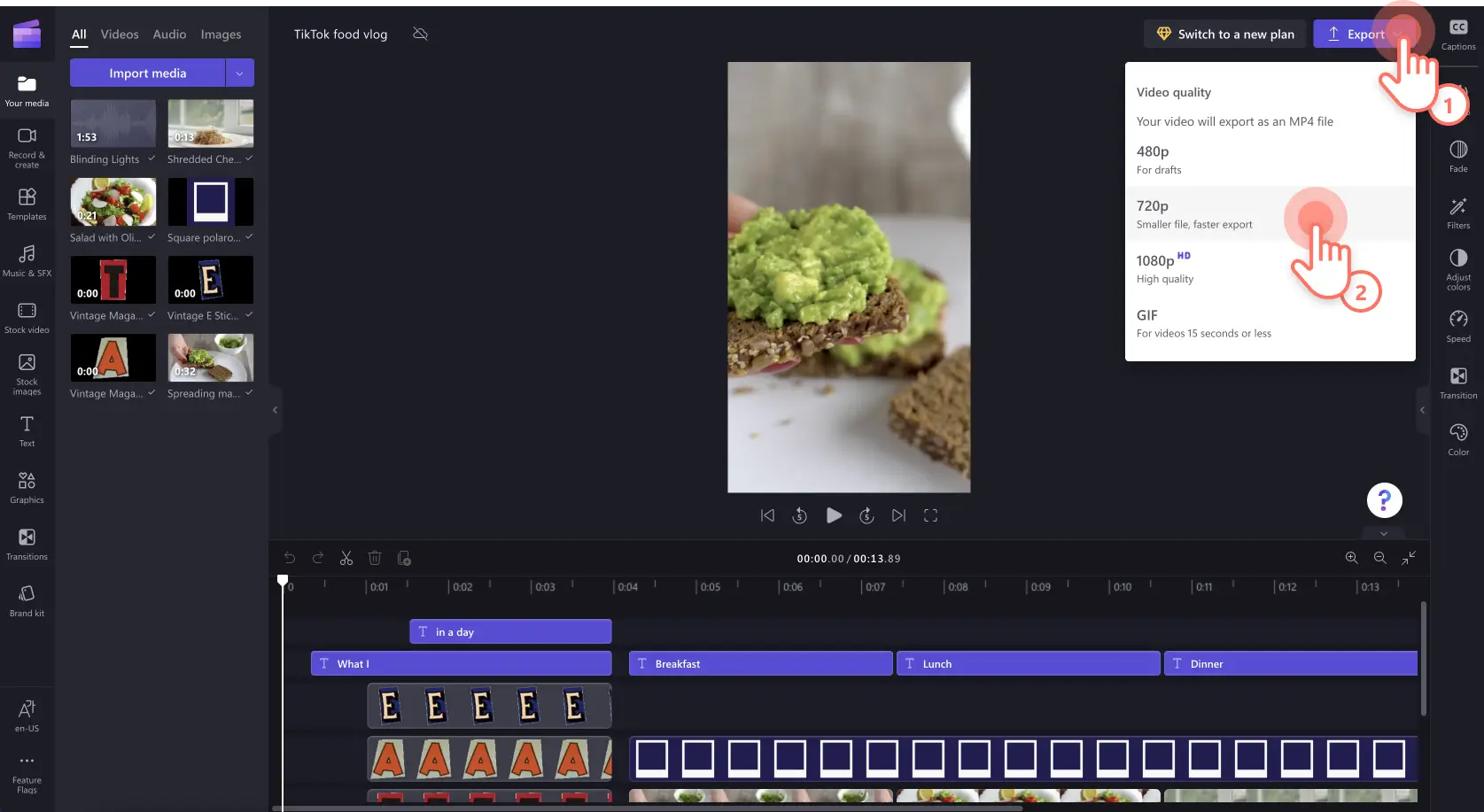This screenshot has height=812, width=1484.
Task: Click the undo arrow
Action: (290, 558)
